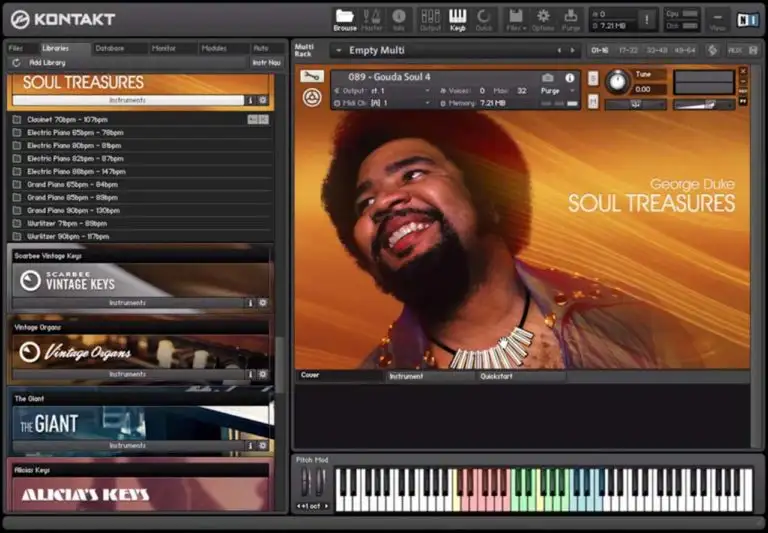Open the Files menu disk icon
Viewport: 768px width, 533px height.
(x=515, y=20)
